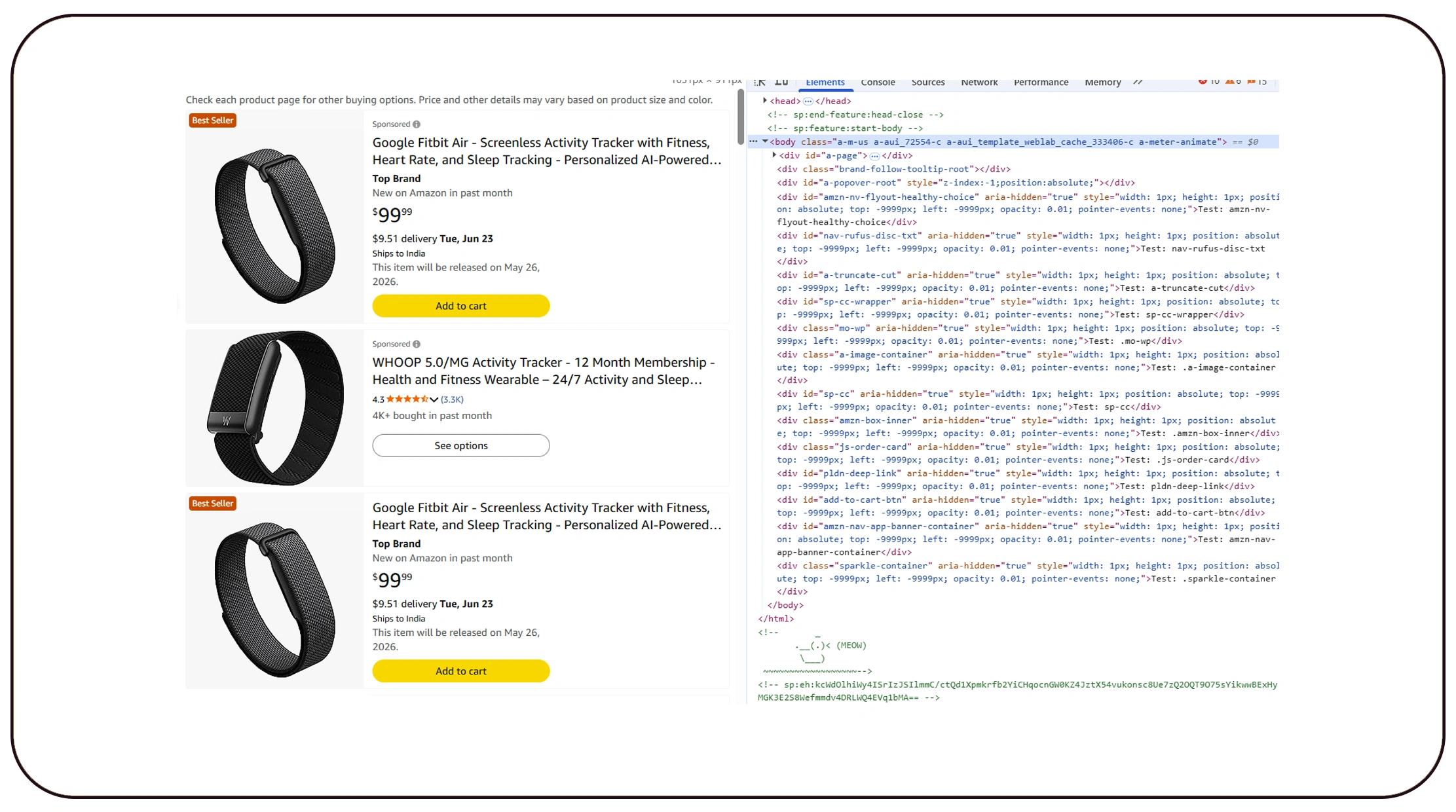This screenshot has height=812, width=1456.
Task: Click See options for the WHOOP tracker
Action: pyautogui.click(x=461, y=446)
